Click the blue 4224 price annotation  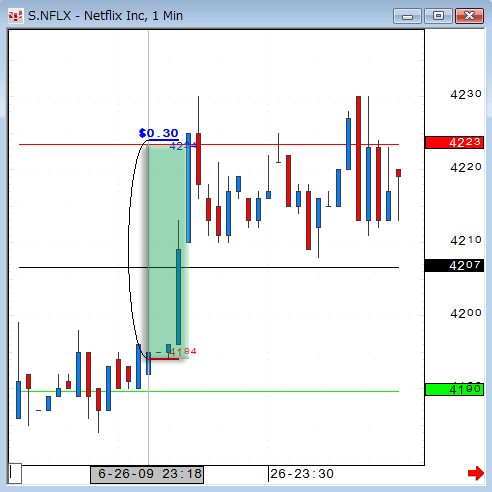coord(183,146)
